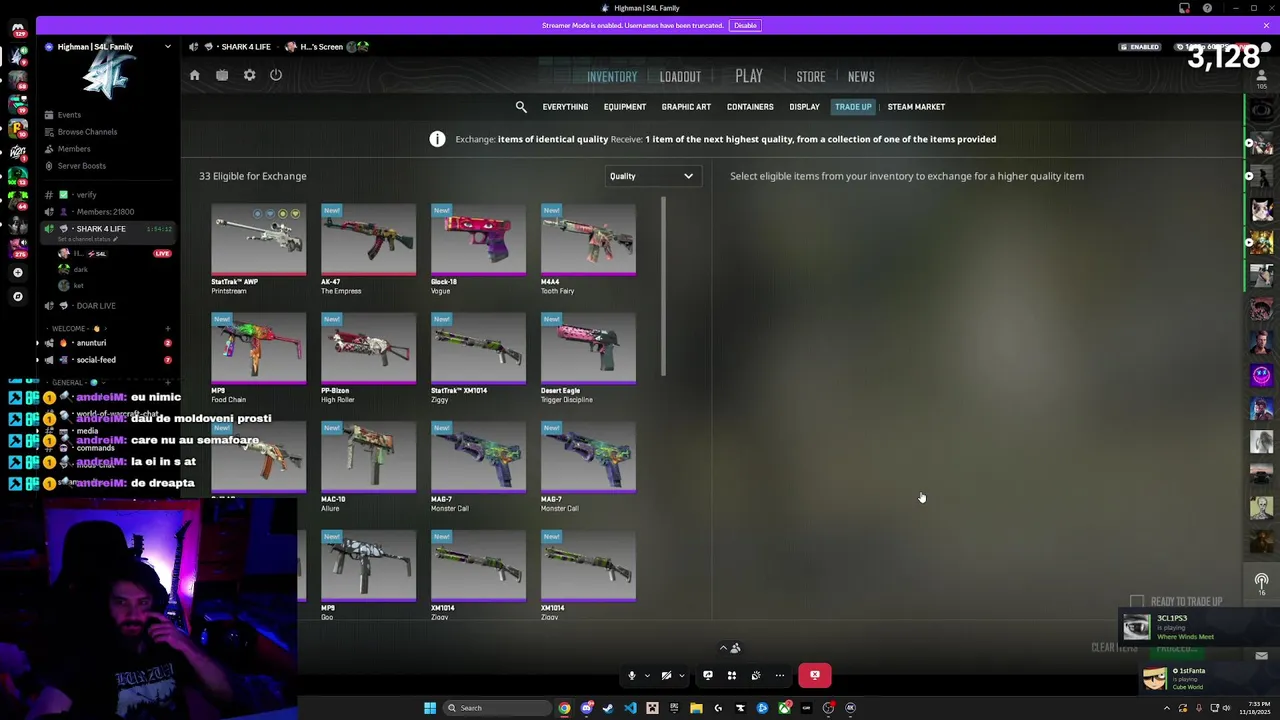Screen dimensions: 1280x720
Task: Open the NEWS tab
Action: coord(861,77)
